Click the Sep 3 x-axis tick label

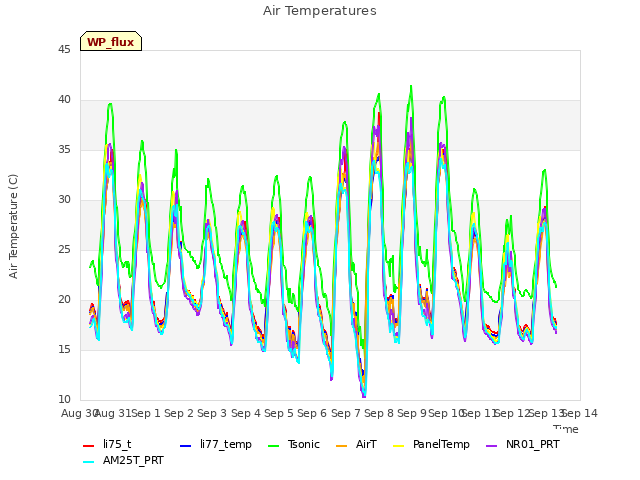click(x=212, y=413)
